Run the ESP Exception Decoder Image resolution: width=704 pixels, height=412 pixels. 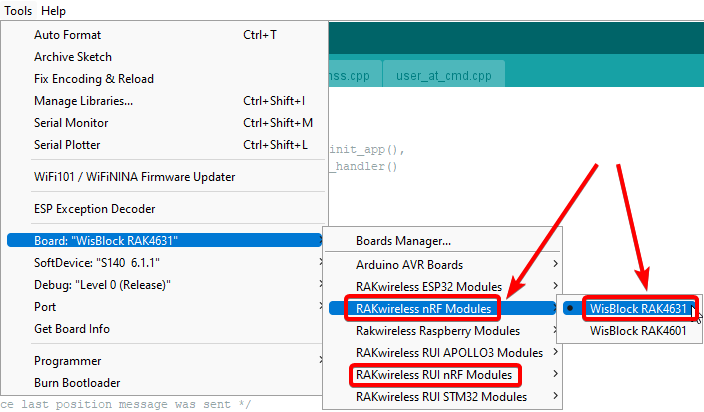pyautogui.click(x=95, y=209)
